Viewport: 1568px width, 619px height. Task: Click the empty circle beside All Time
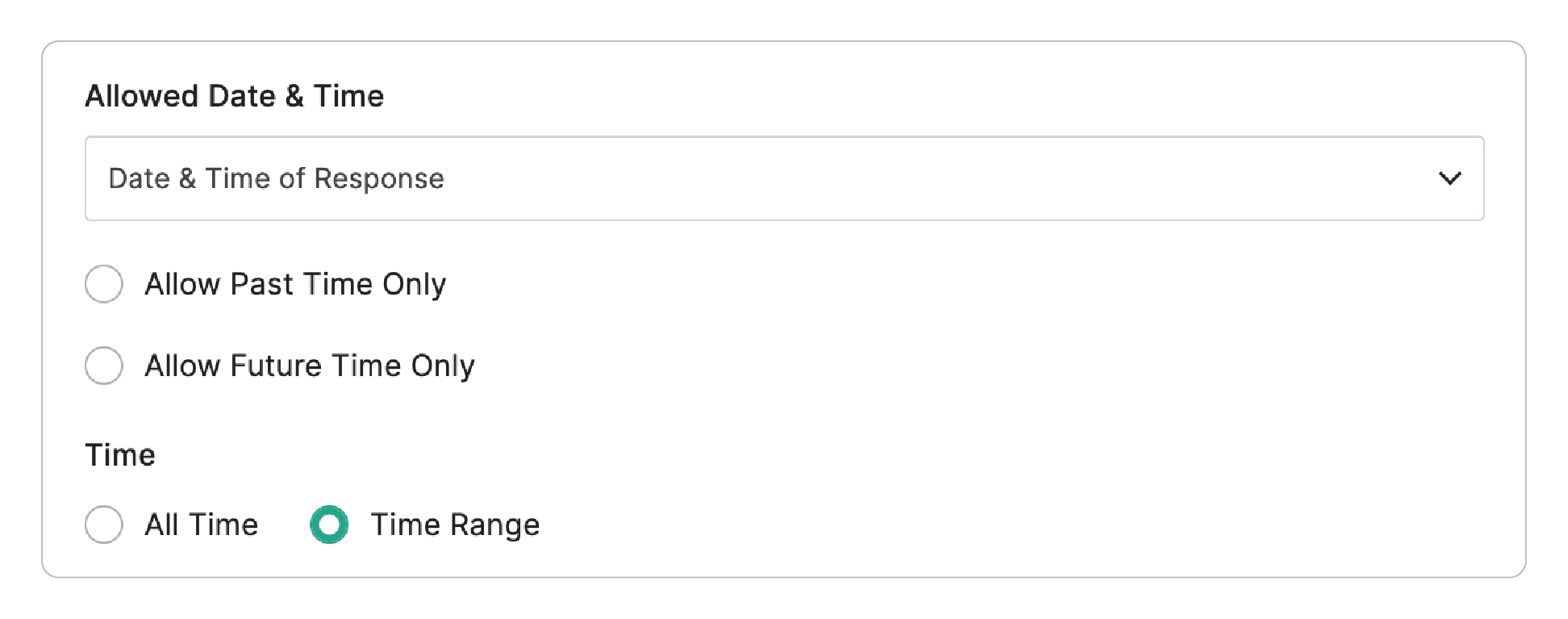104,525
